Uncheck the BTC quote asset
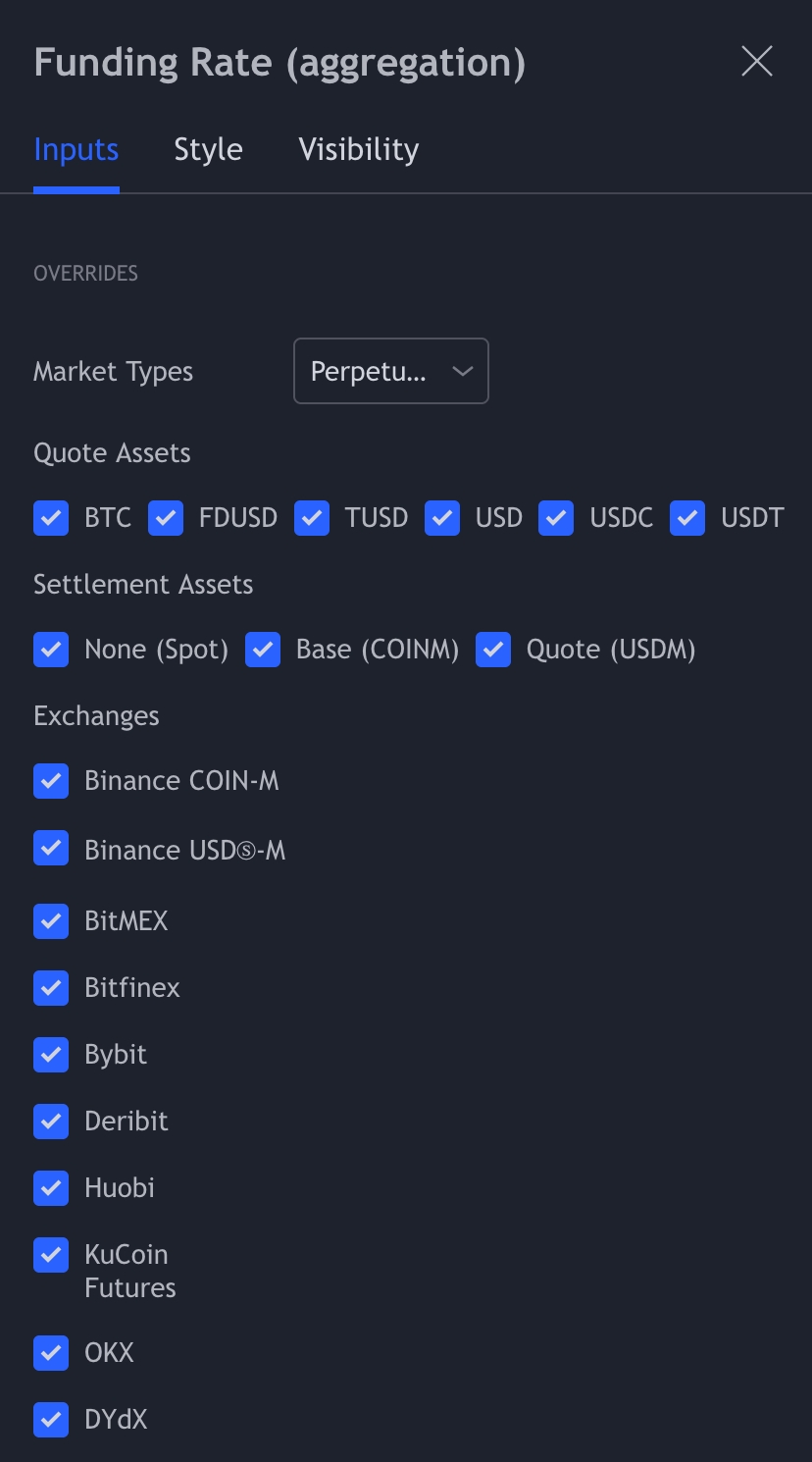The width and height of the screenshot is (812, 1462). pos(51,518)
